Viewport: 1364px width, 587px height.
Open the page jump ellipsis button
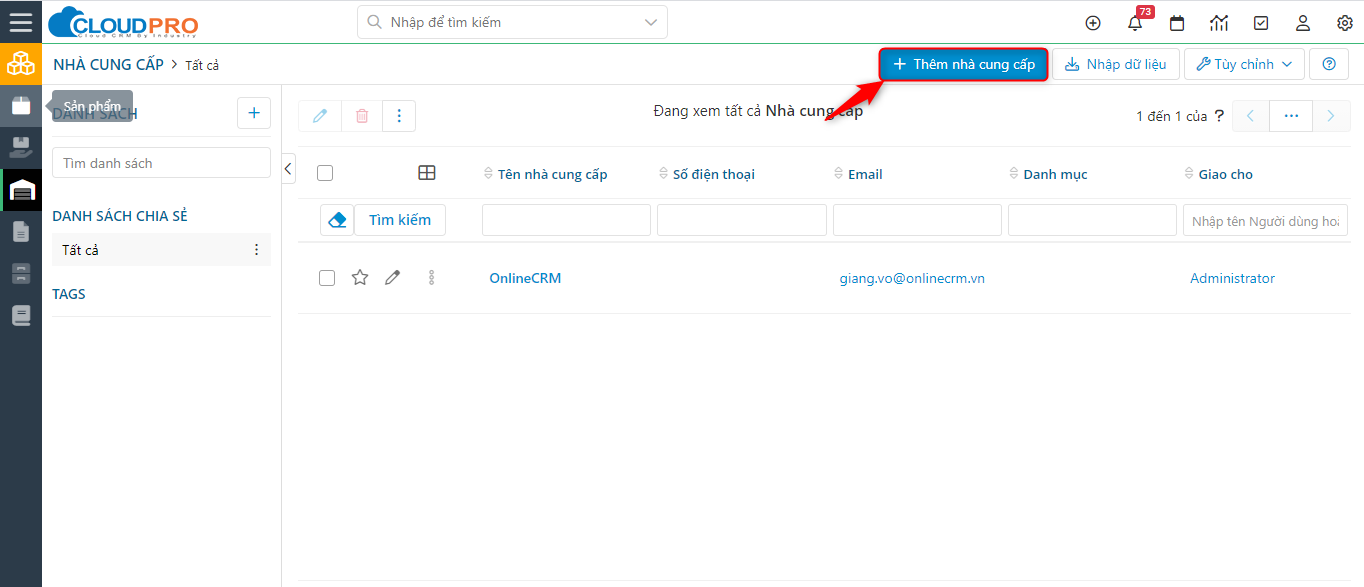(1291, 116)
